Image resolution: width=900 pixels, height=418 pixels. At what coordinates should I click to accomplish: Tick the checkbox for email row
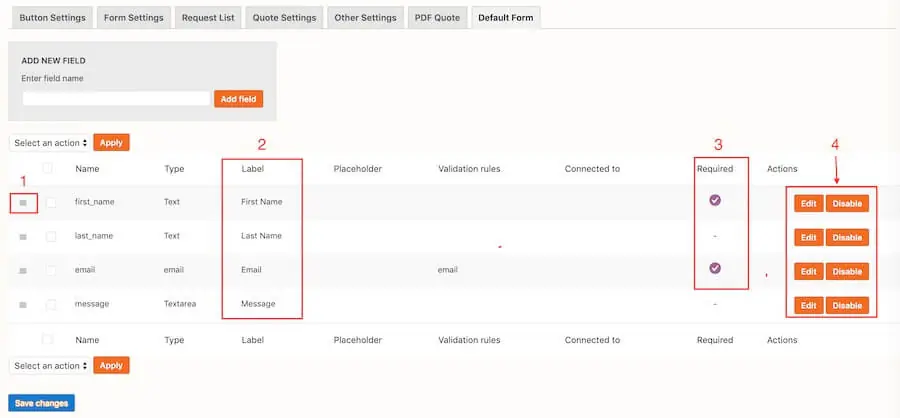(x=51, y=270)
